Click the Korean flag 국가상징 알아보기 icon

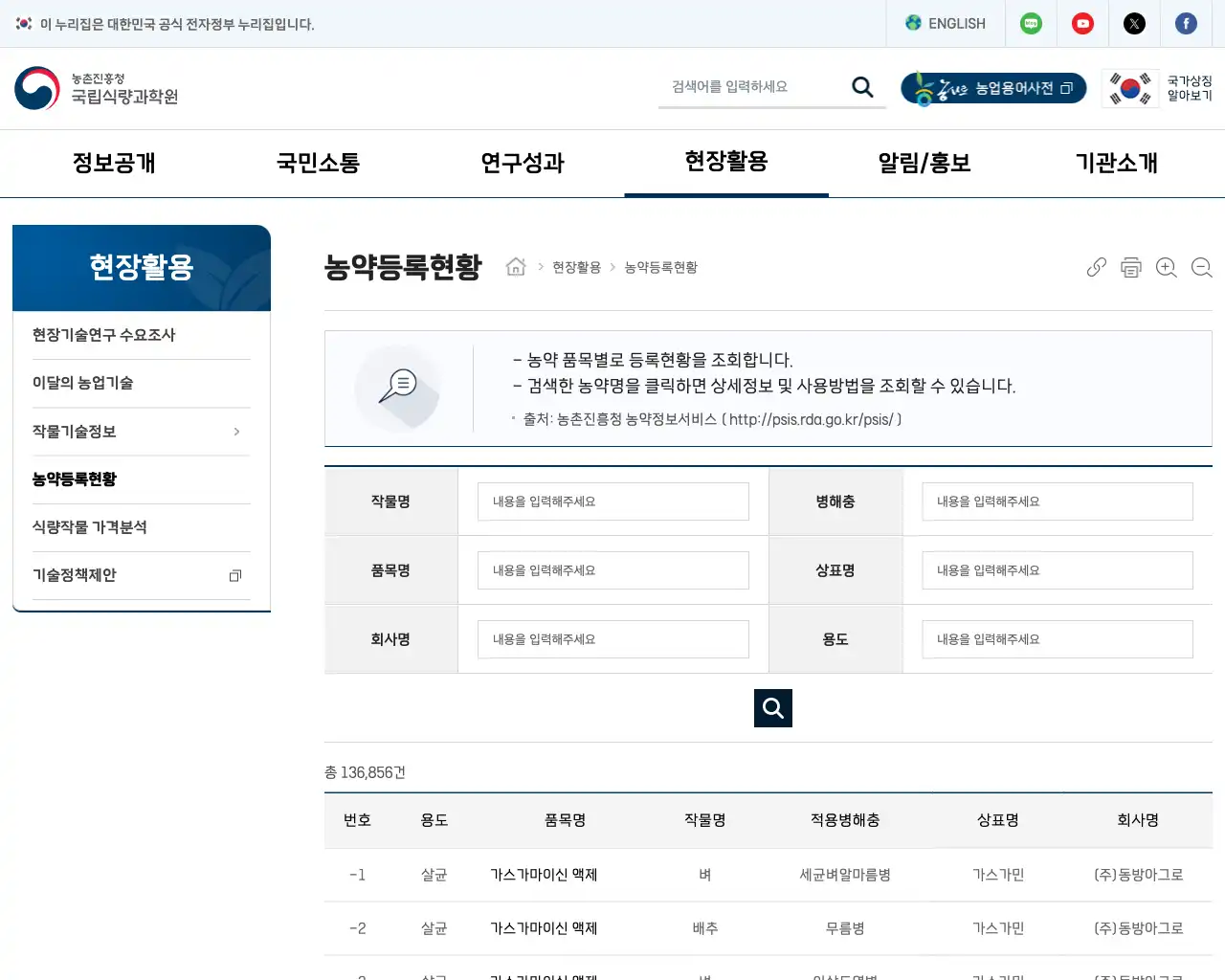coord(1130,88)
